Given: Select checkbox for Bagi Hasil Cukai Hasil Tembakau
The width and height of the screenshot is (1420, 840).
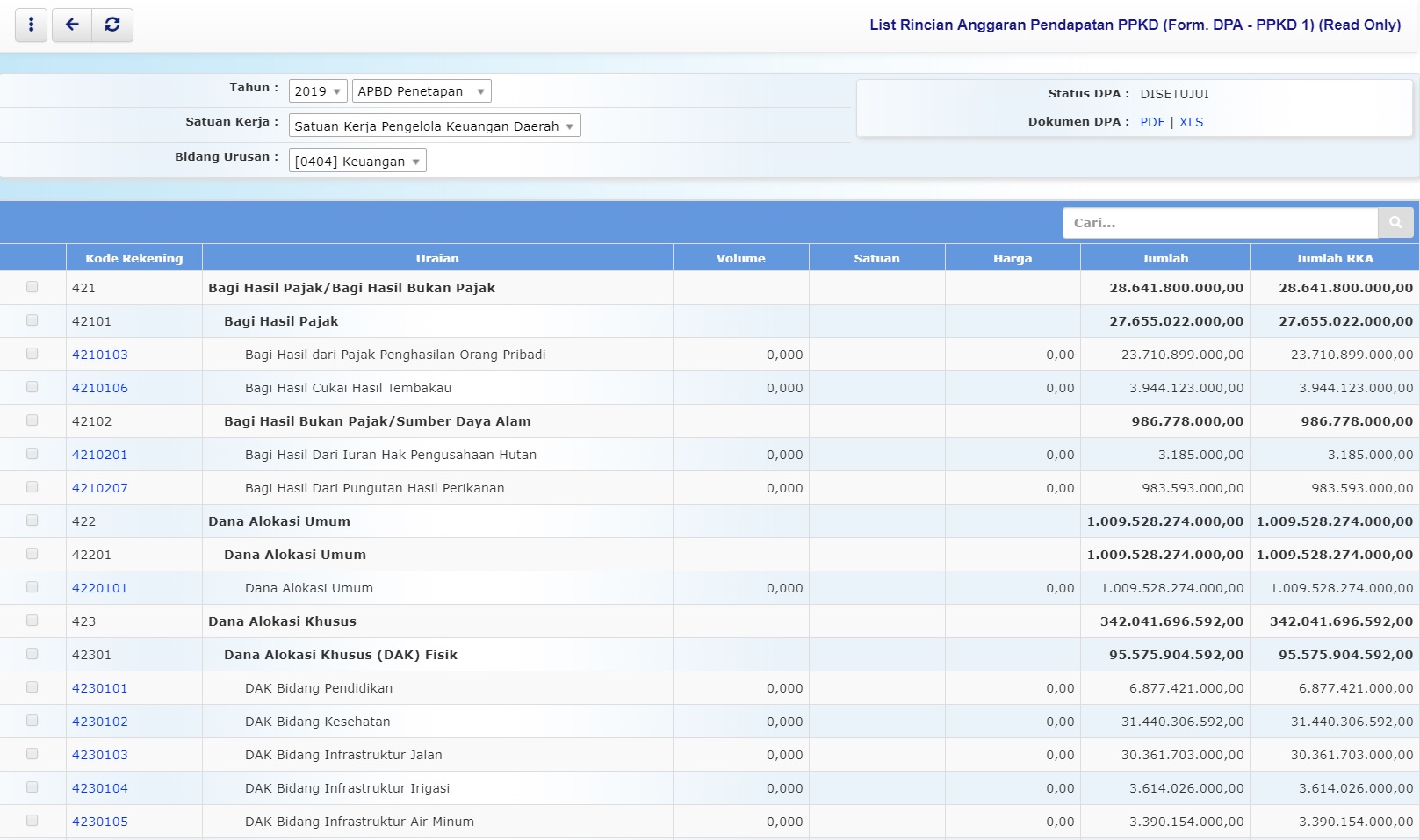Looking at the screenshot, I should click(x=32, y=387).
